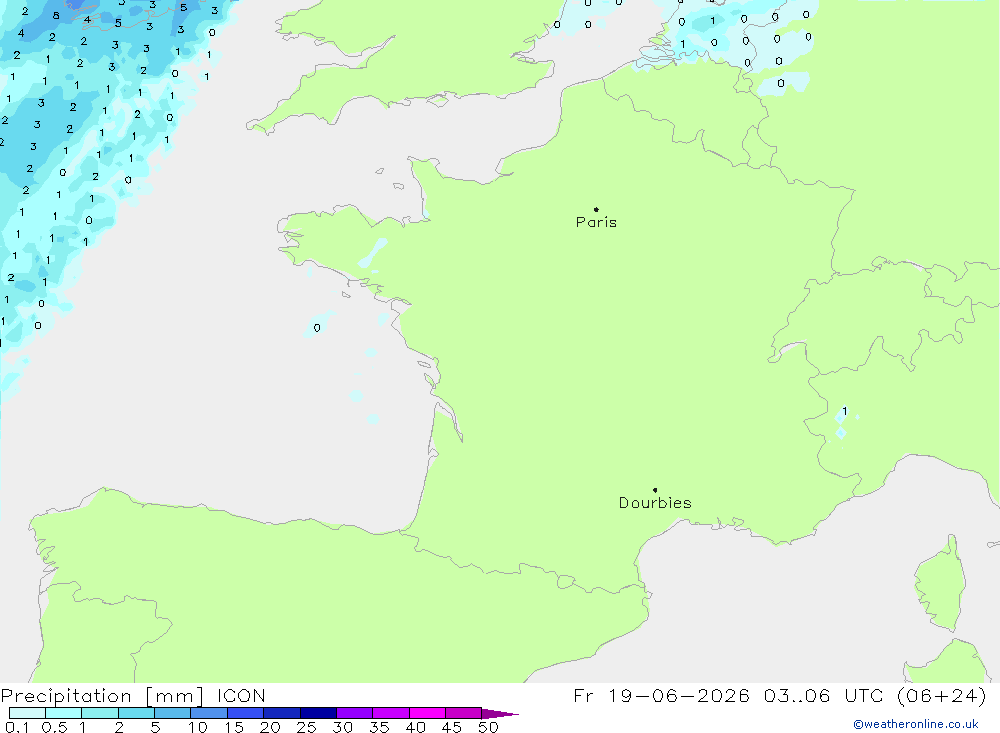Image resolution: width=1000 pixels, height=733 pixels.
Task: Click the 15 mm blue legend swatch
Action: point(245,713)
